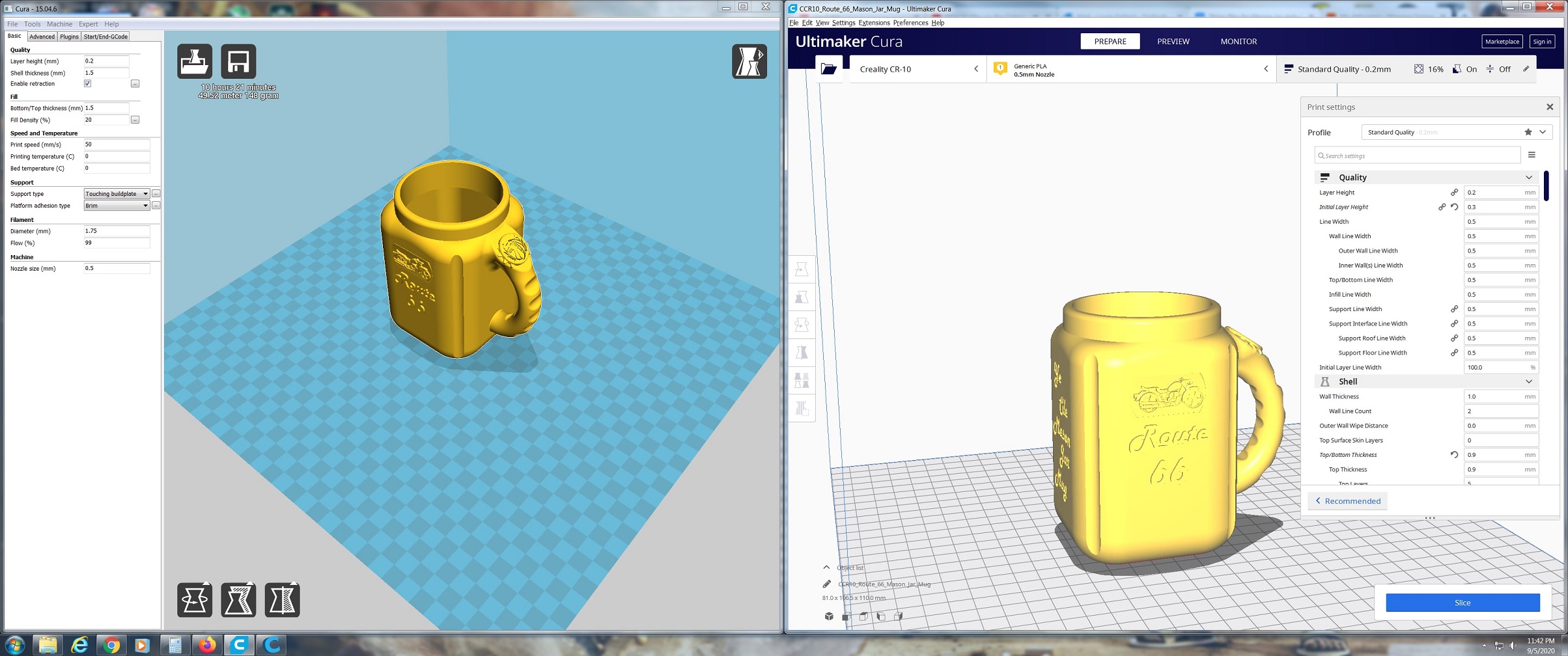
Task: Click Load model icon in Cura 15.04.6
Action: [x=195, y=62]
